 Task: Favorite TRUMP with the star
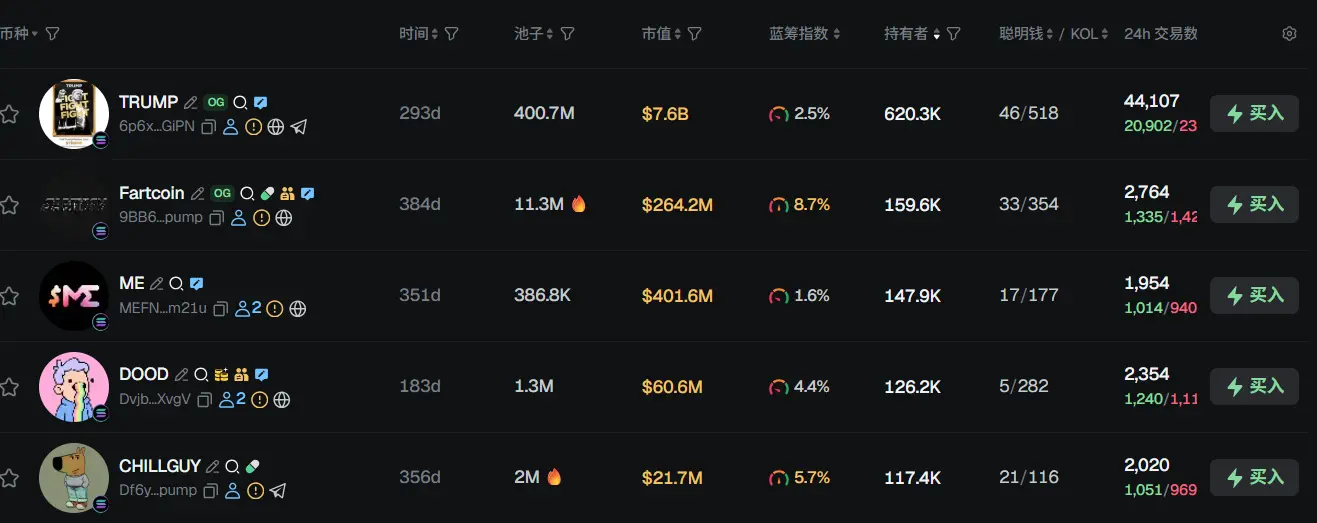[x=10, y=114]
